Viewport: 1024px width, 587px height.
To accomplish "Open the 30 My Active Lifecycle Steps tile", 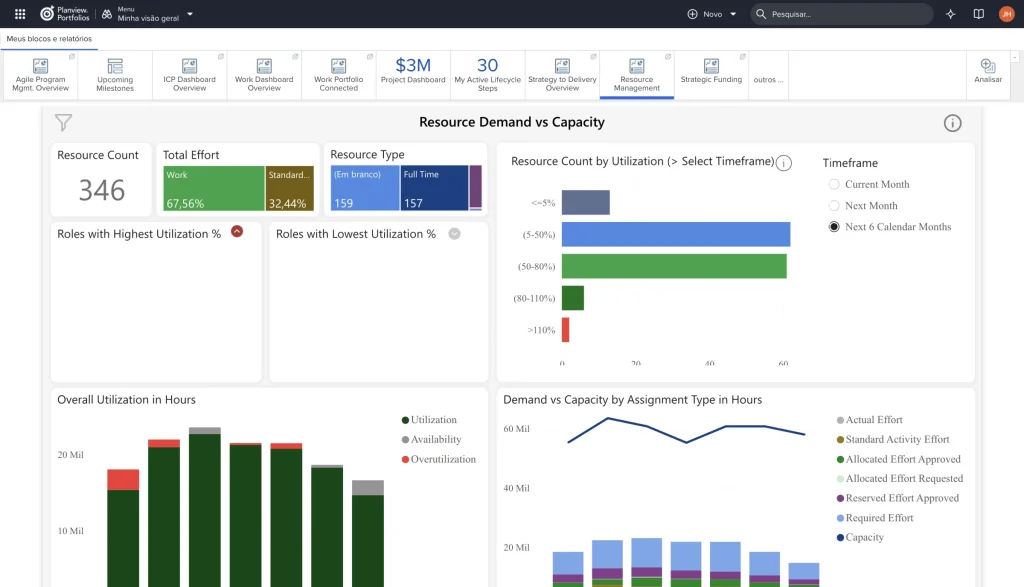I will click(487, 75).
